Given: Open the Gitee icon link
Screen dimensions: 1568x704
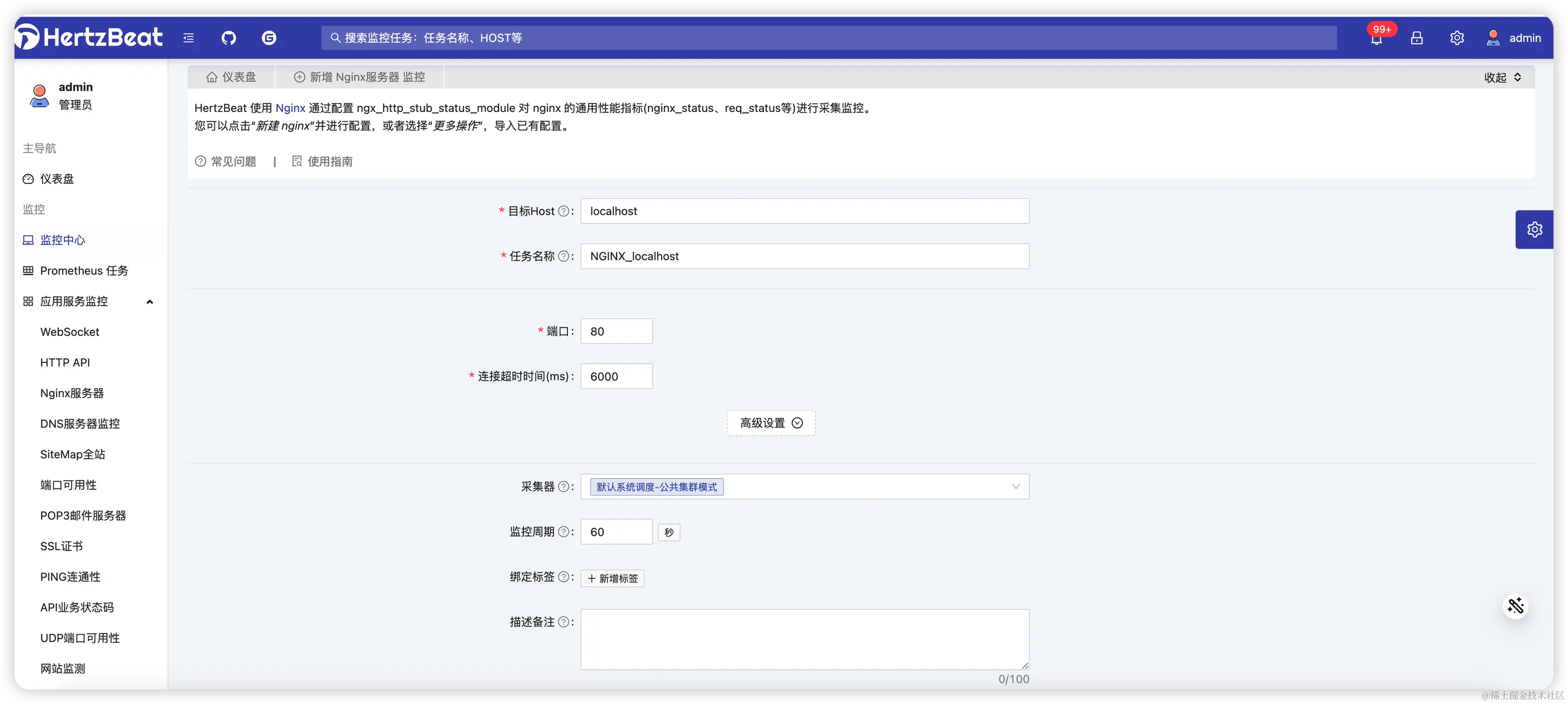Looking at the screenshot, I should coord(269,38).
